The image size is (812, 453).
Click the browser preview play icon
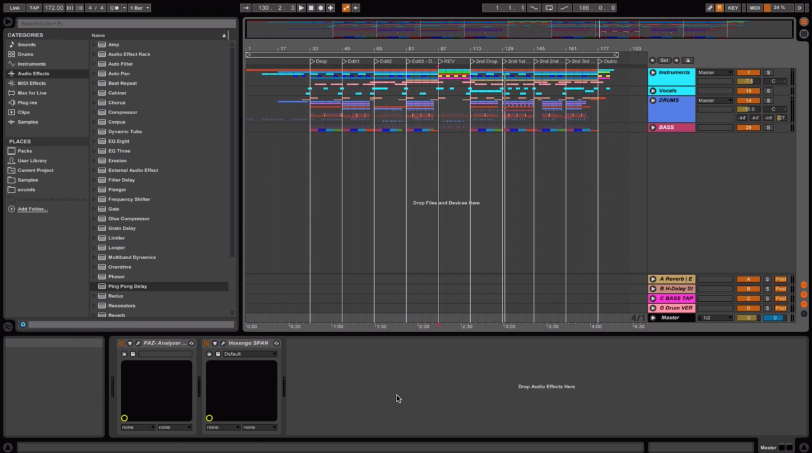pos(8,22)
